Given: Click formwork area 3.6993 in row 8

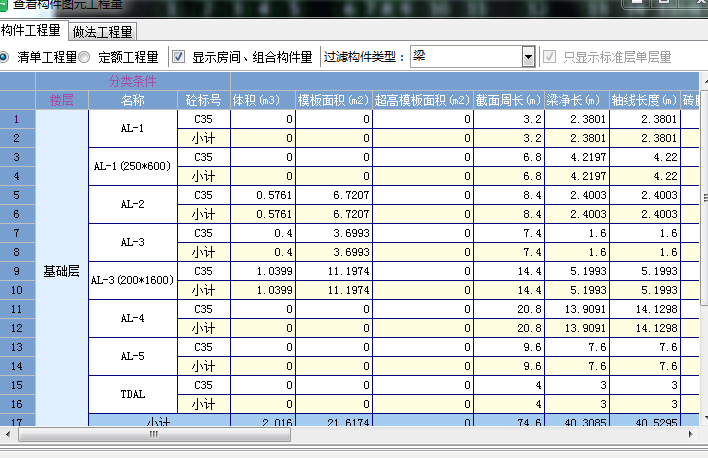Looking at the screenshot, I should (334, 252).
